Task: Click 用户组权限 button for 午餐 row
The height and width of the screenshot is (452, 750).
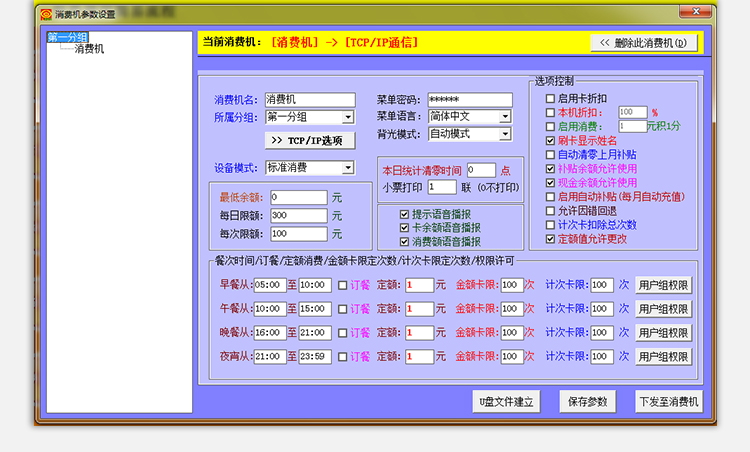Action: (663, 309)
